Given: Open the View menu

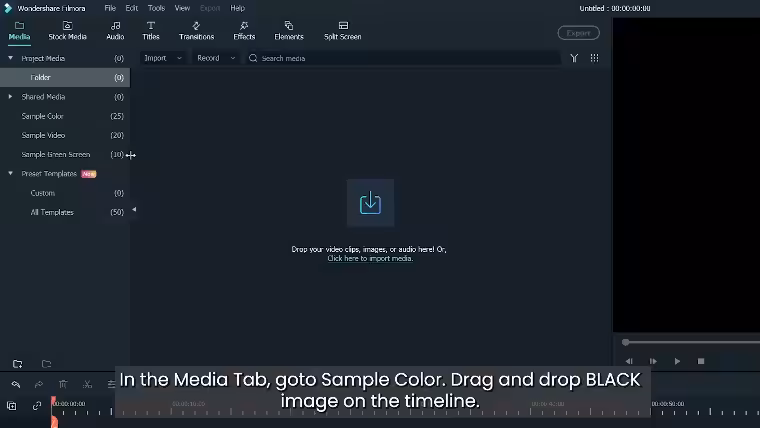Looking at the screenshot, I should (182, 8).
